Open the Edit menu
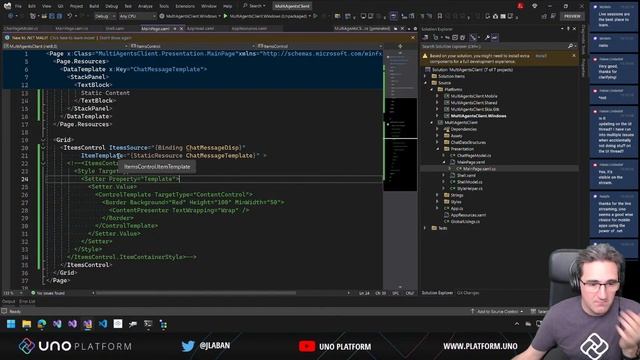This screenshot has width=640, height=360. coord(32,6)
